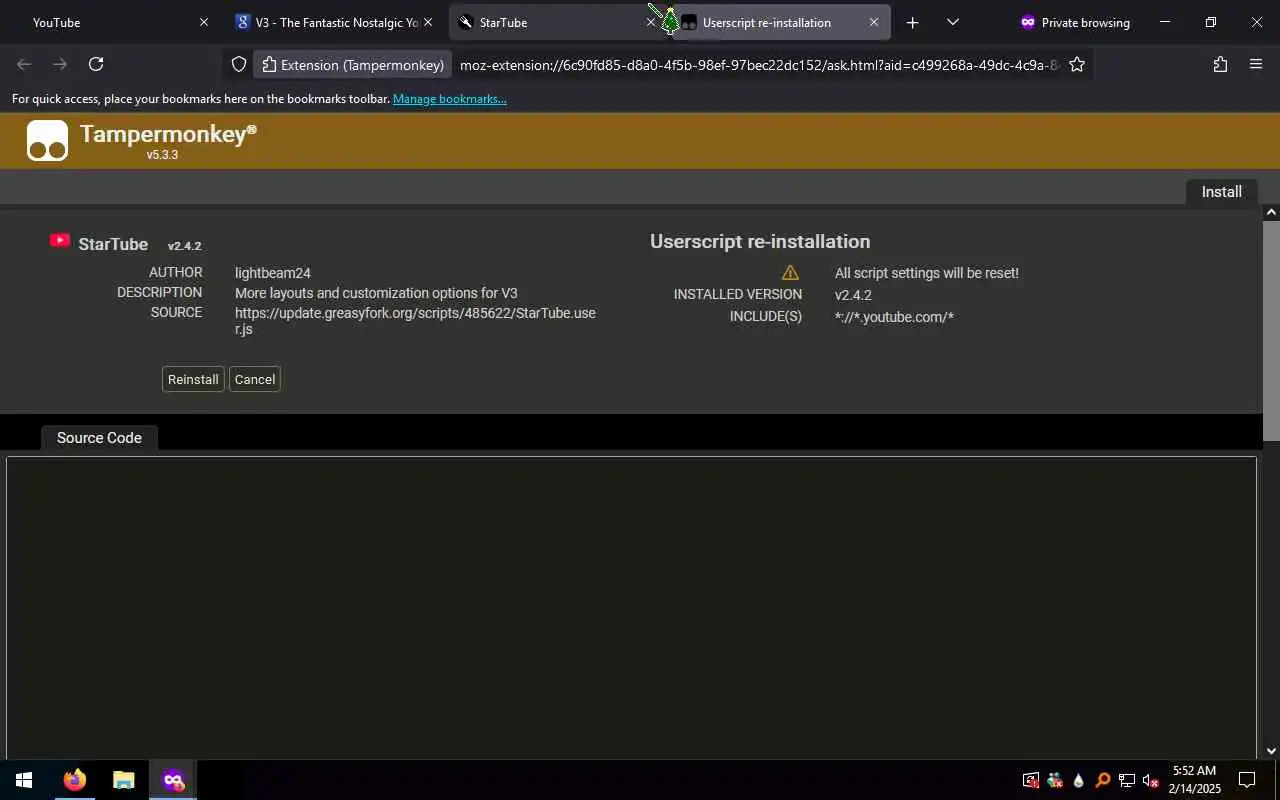Screen dimensions: 1280x800
Task: Cancel the userscript re-installation
Action: [255, 379]
